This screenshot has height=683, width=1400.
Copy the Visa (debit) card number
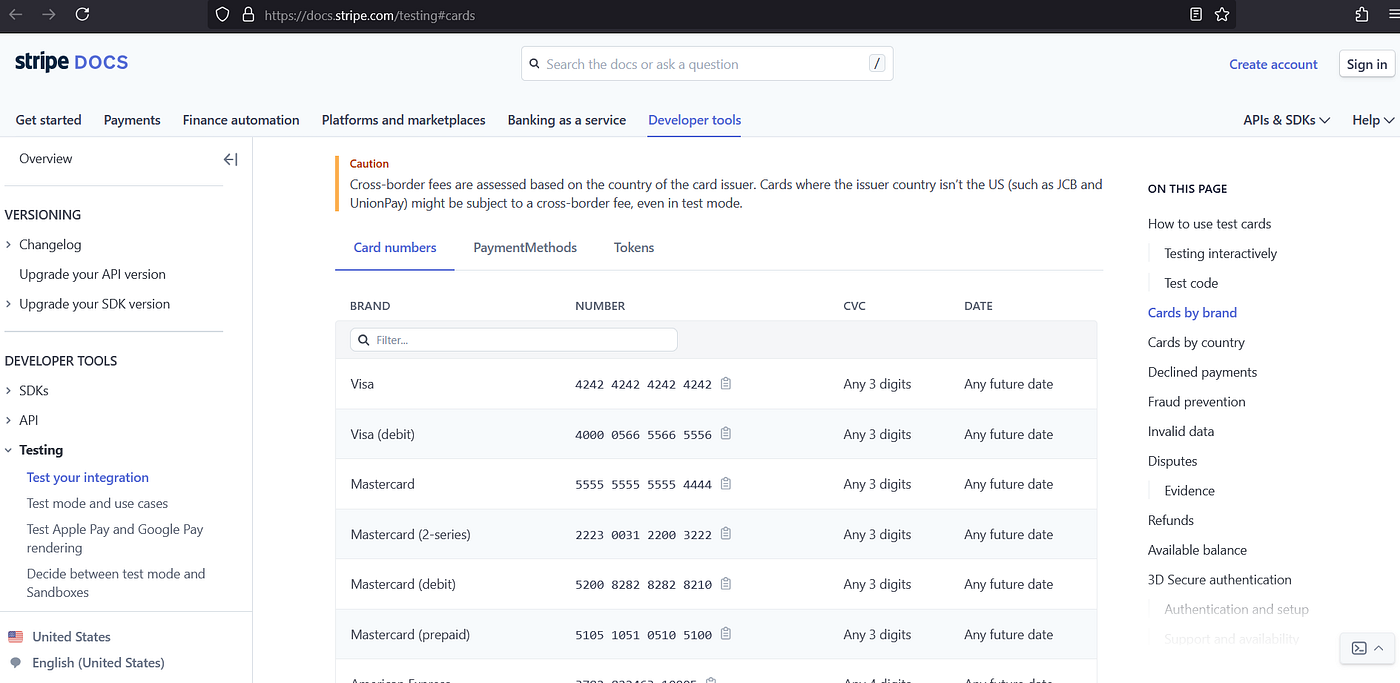726,434
